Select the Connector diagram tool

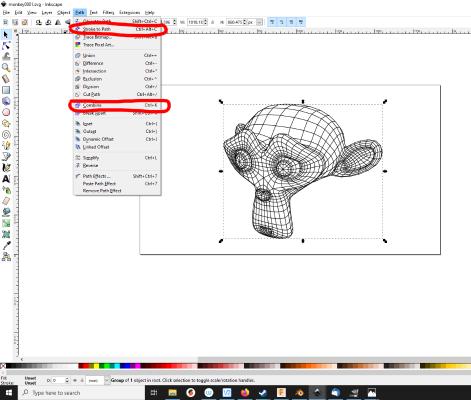tap(6, 257)
